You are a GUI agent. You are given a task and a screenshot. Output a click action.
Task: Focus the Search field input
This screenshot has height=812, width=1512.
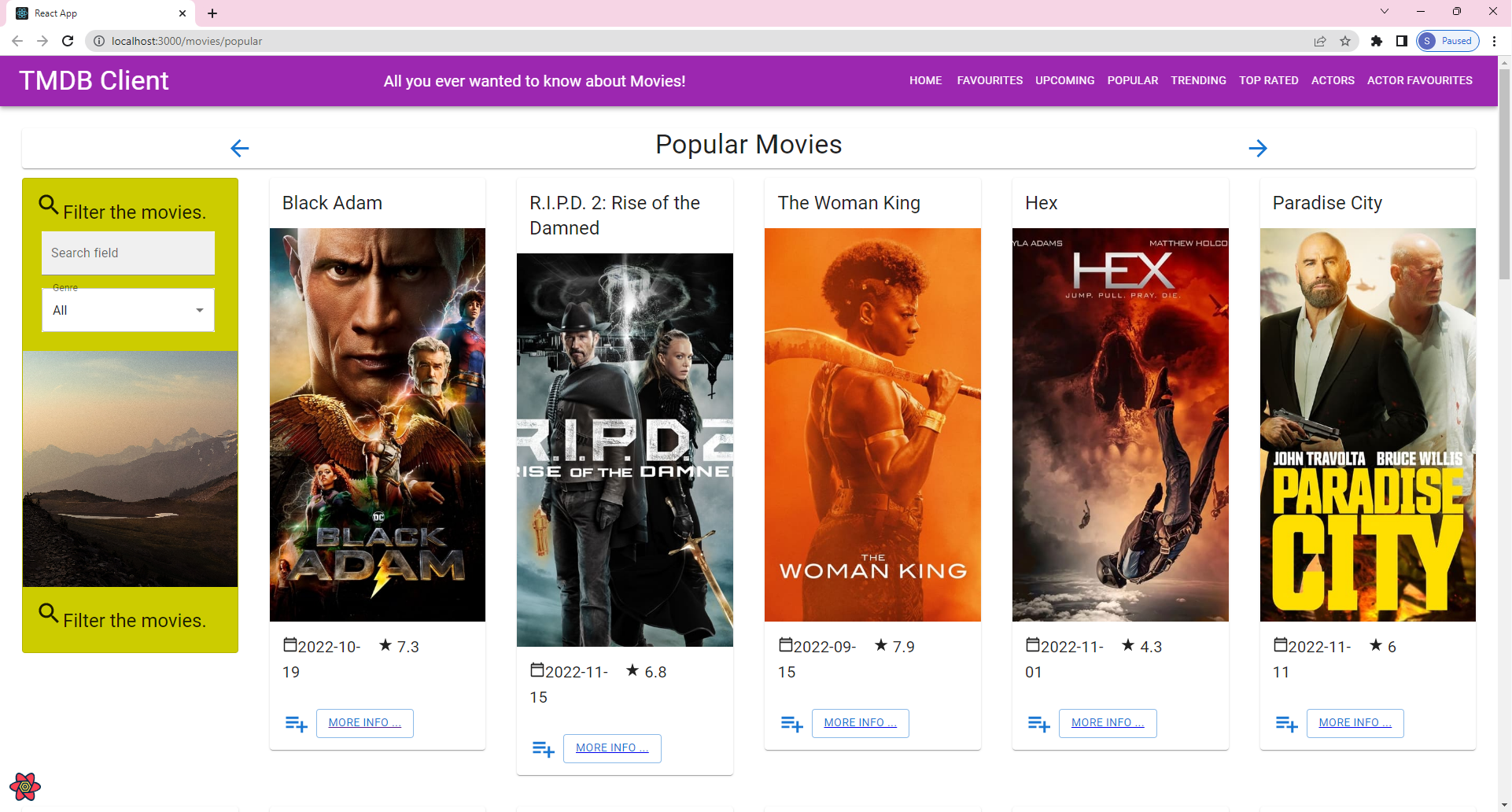(128, 253)
